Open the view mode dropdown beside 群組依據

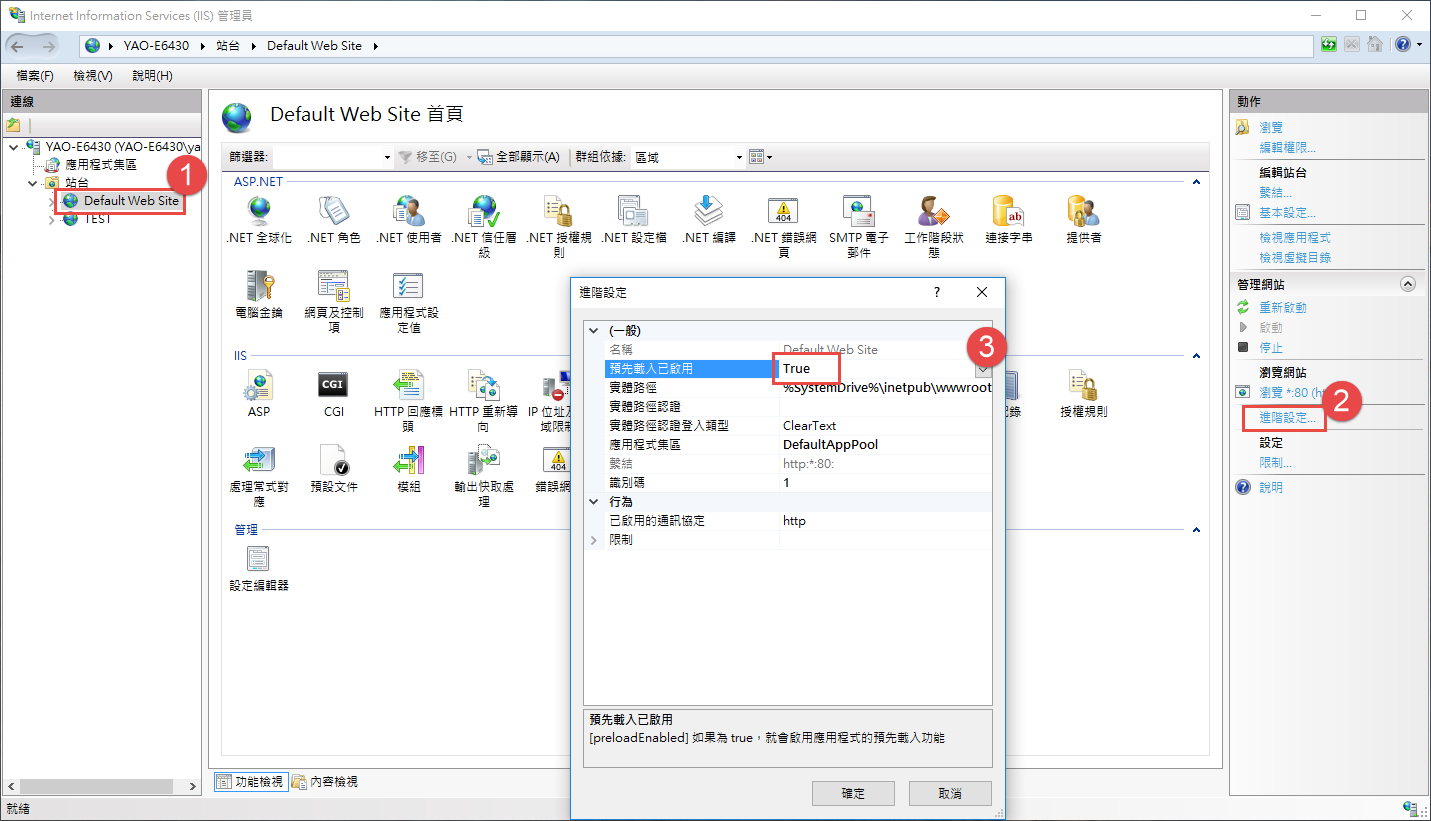(761, 157)
